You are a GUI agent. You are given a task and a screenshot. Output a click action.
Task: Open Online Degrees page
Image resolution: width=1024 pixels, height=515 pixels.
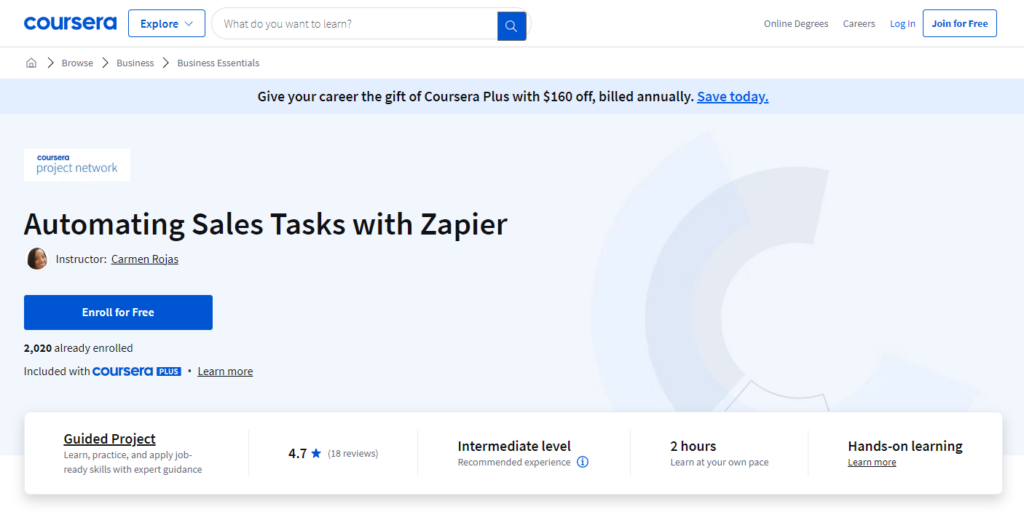pyautogui.click(x=796, y=23)
